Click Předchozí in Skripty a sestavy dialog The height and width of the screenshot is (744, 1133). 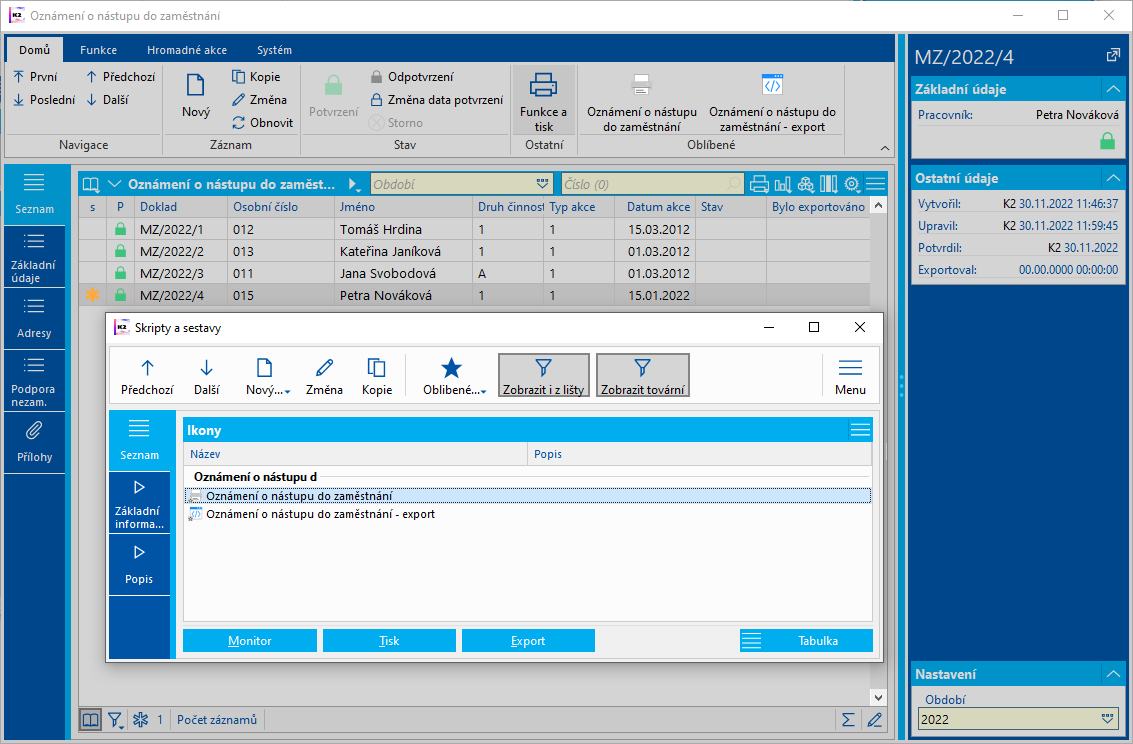pos(147,376)
